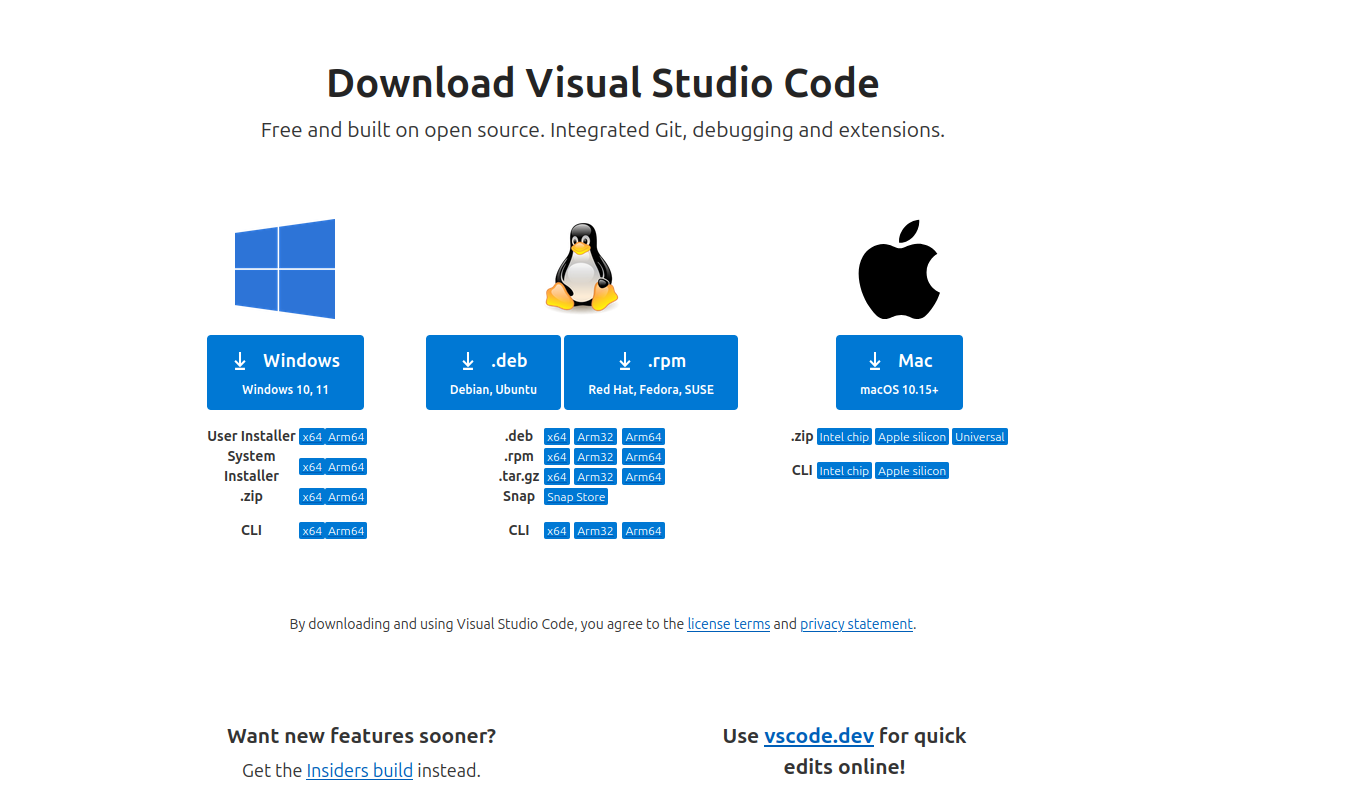Click the Apple logo icon
The height and width of the screenshot is (787, 1353).
899,269
